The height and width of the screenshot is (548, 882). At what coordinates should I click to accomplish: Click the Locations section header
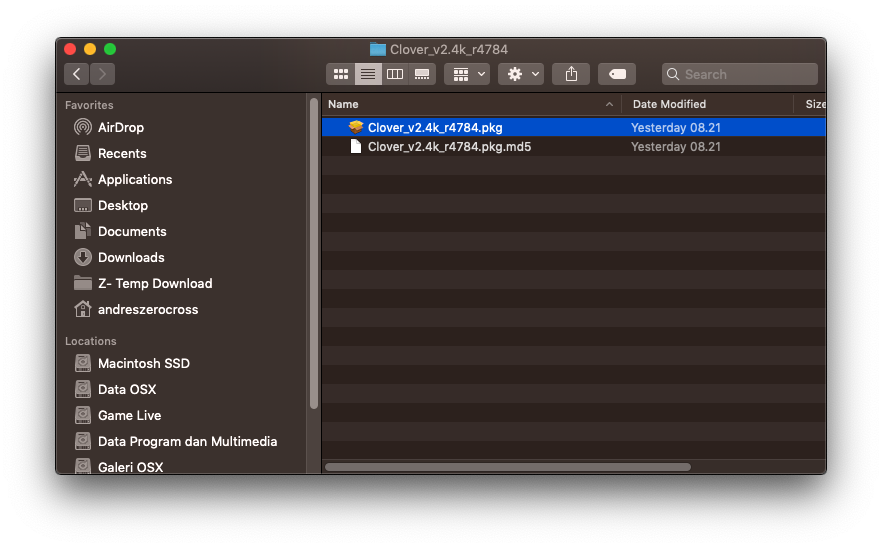pyautogui.click(x=91, y=341)
